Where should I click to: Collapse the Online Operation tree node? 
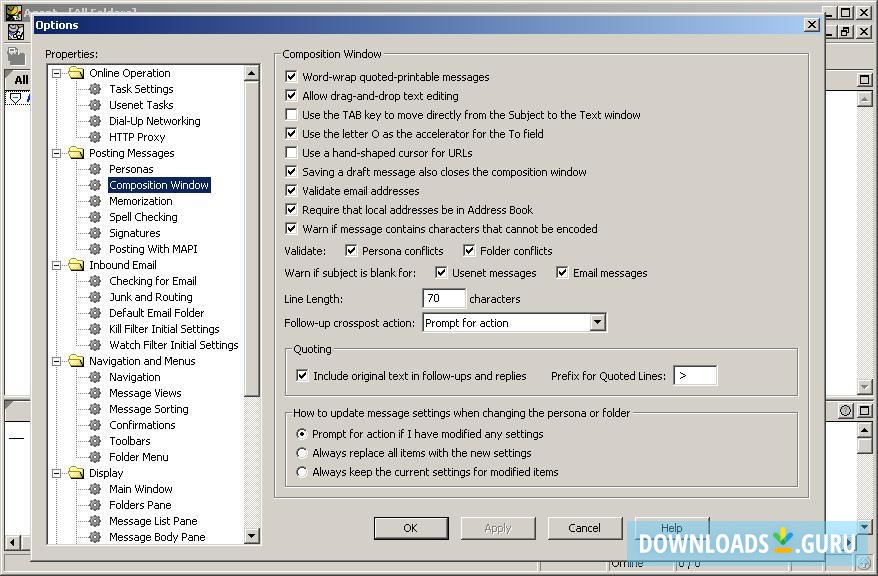pyautogui.click(x=57, y=73)
